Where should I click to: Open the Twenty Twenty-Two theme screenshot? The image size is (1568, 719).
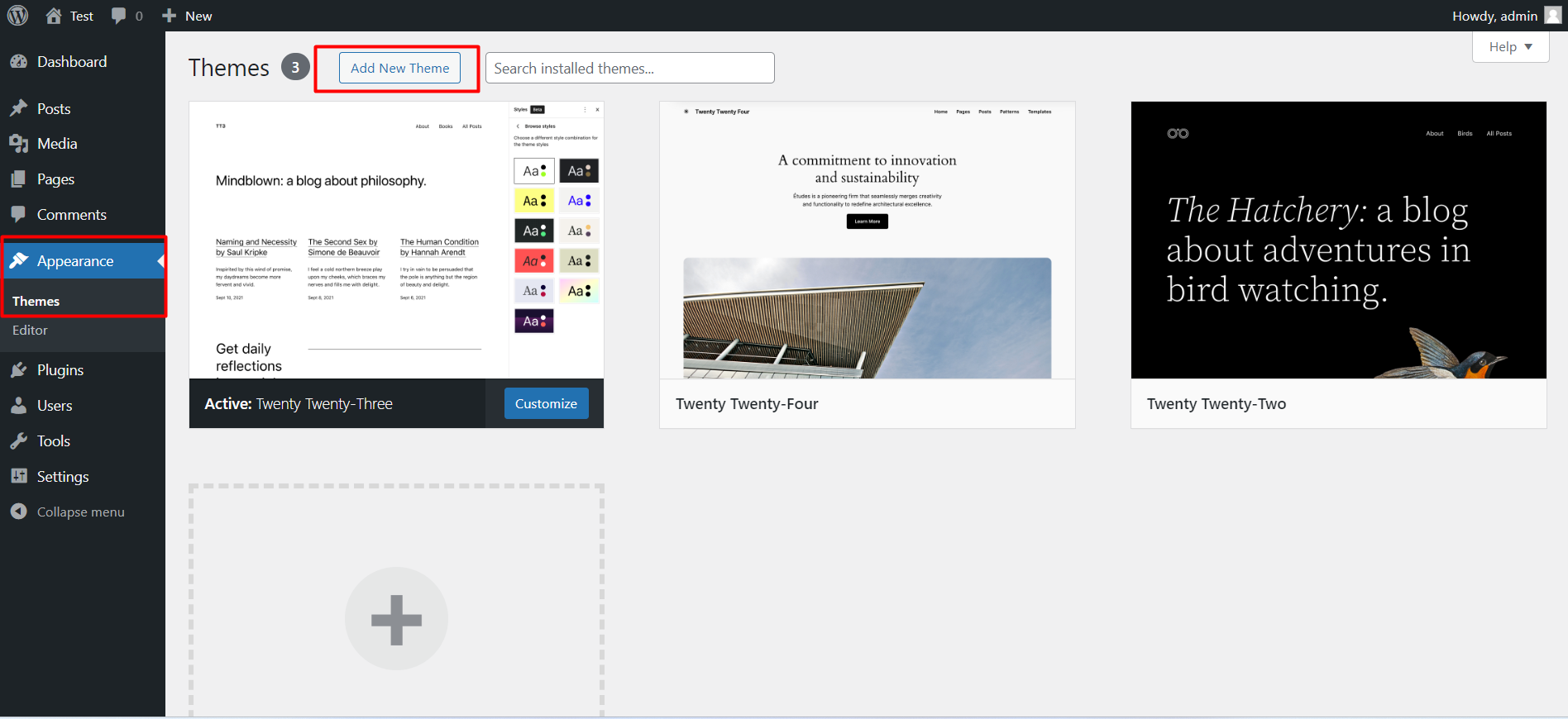[x=1339, y=240]
